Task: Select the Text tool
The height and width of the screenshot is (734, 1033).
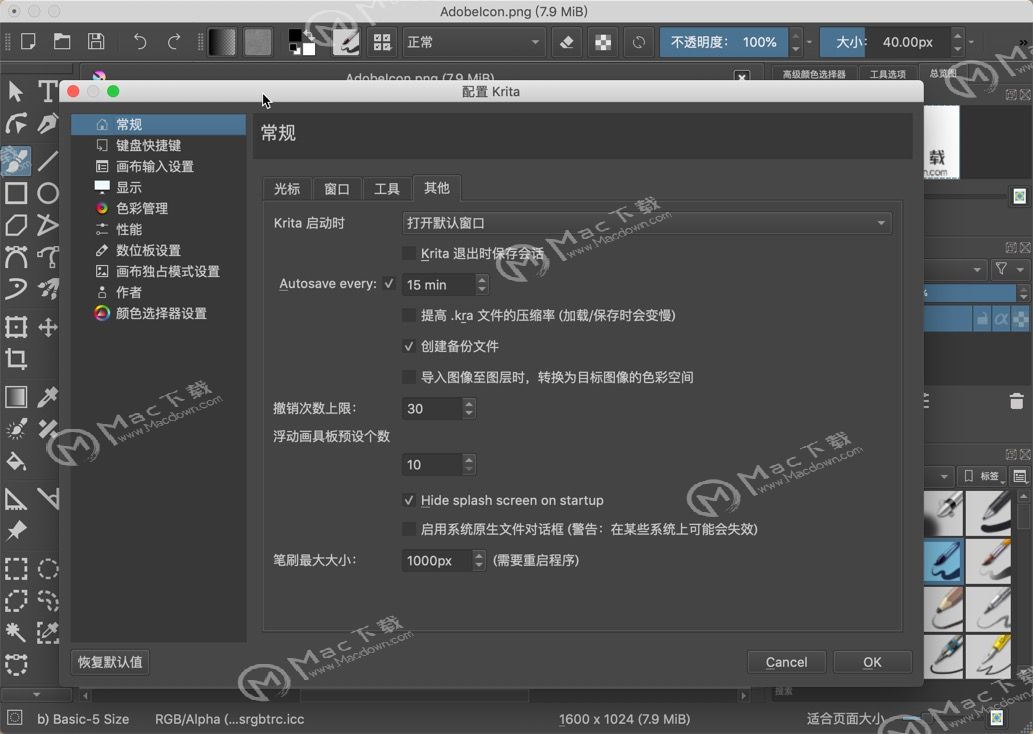Action: 47,92
